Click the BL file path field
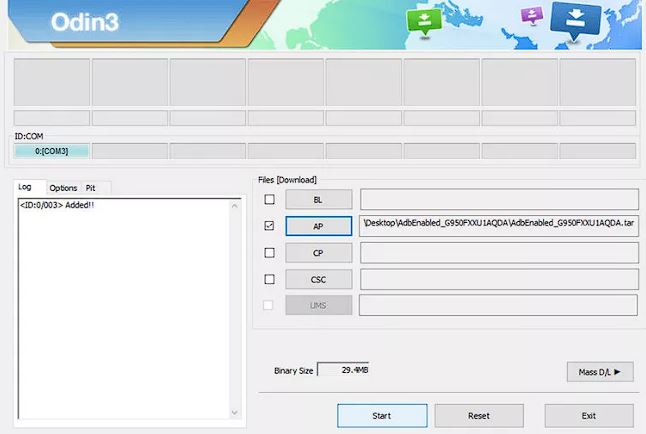 click(x=499, y=199)
